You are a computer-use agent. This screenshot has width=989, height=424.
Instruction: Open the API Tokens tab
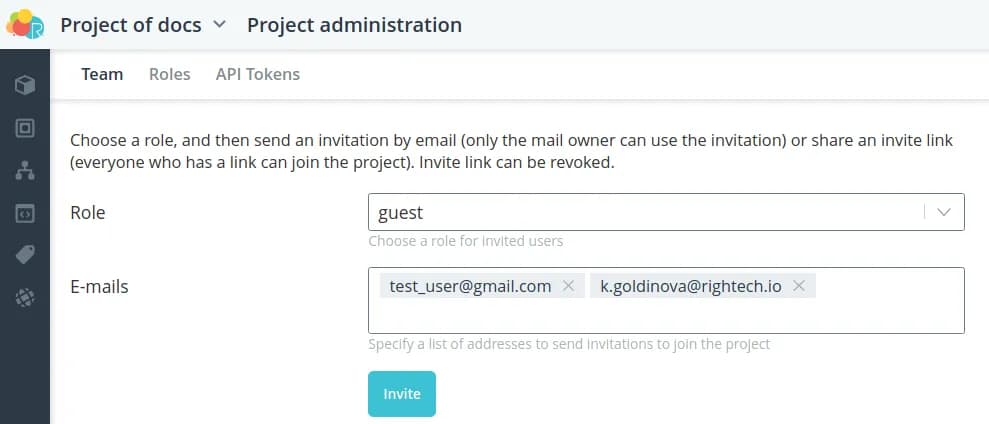click(x=257, y=74)
